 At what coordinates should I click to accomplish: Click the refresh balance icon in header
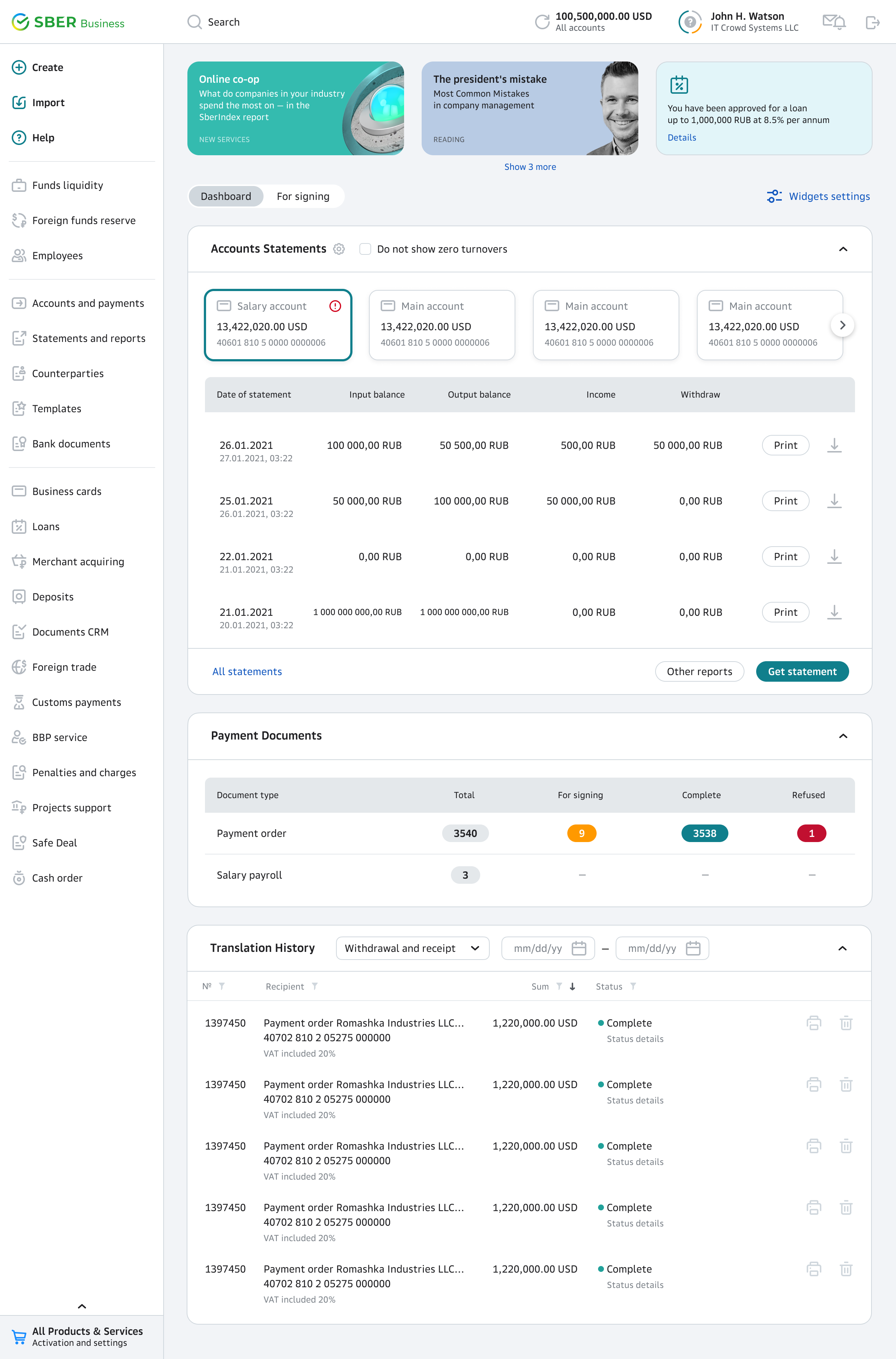pos(542,22)
